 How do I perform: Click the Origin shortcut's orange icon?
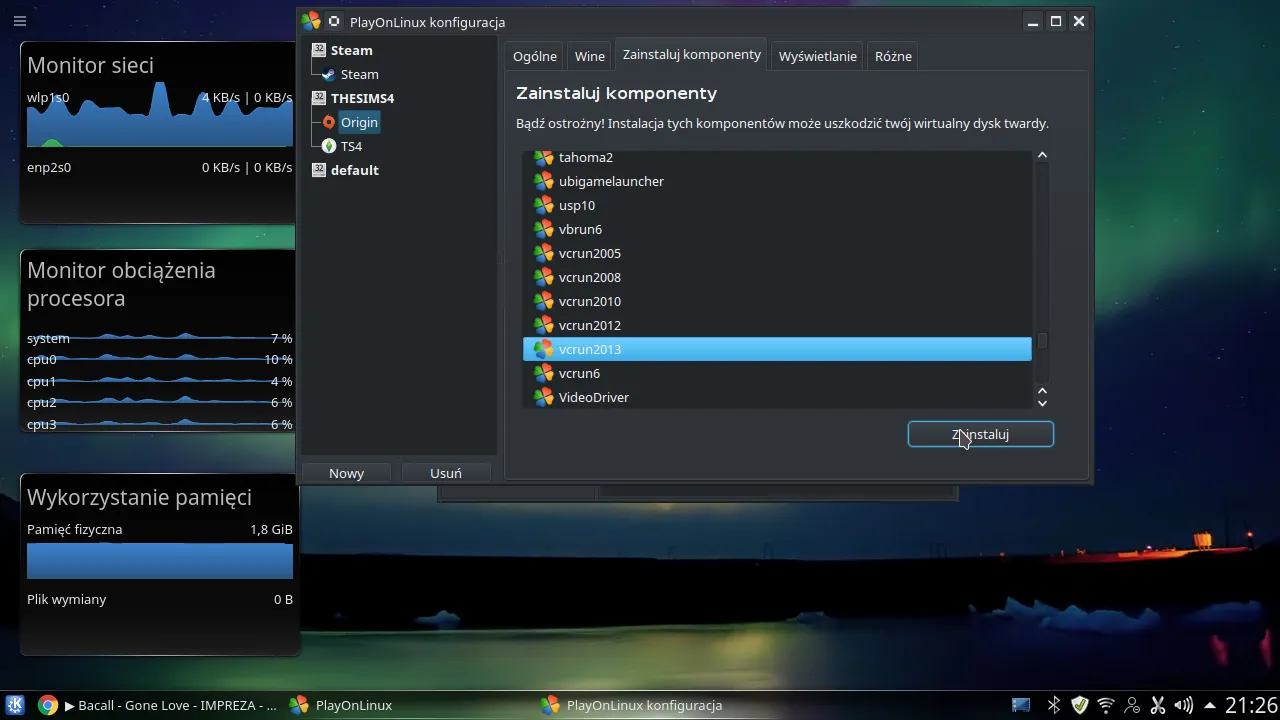pos(328,122)
